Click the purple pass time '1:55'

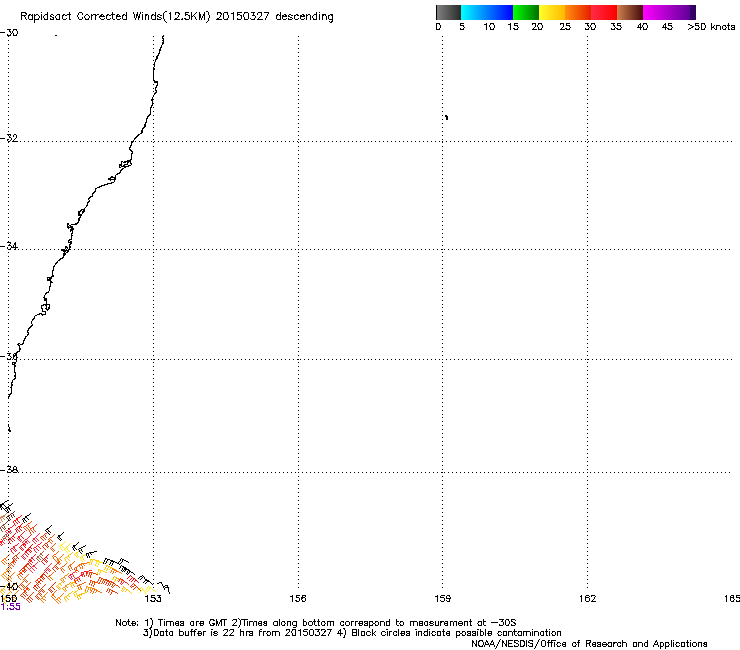tap(10, 607)
